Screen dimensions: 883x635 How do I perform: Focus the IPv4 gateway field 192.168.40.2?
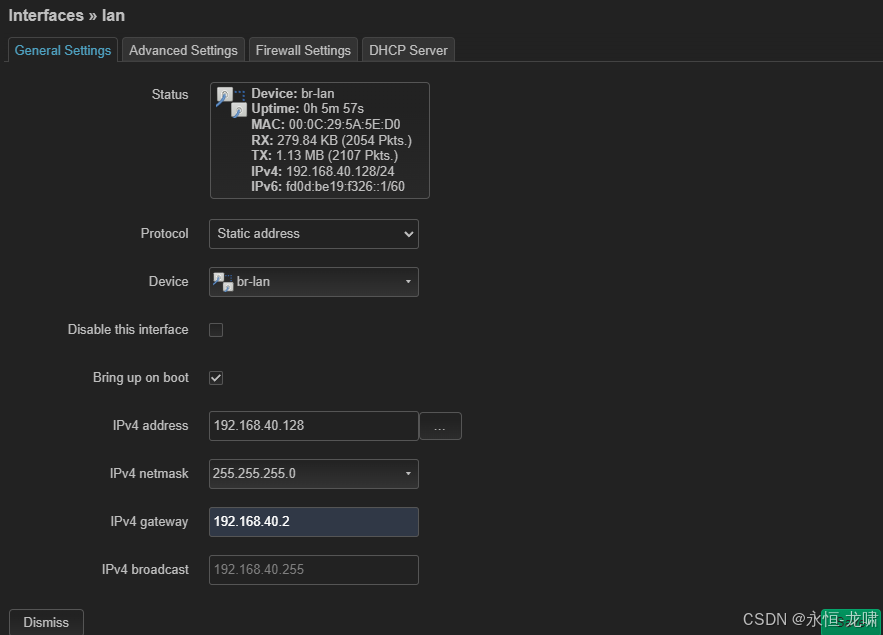click(314, 522)
